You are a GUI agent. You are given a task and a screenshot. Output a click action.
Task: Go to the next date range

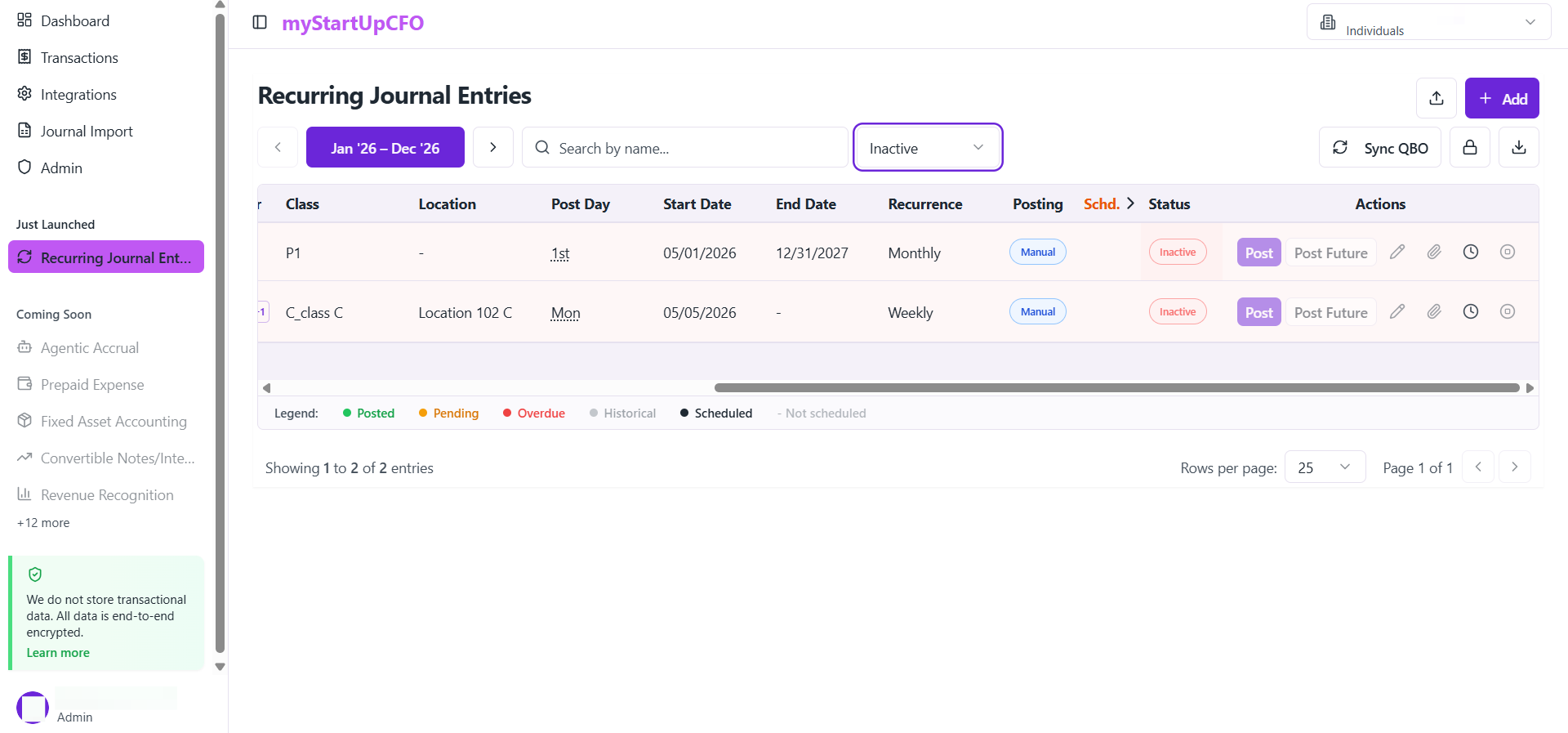click(x=493, y=147)
